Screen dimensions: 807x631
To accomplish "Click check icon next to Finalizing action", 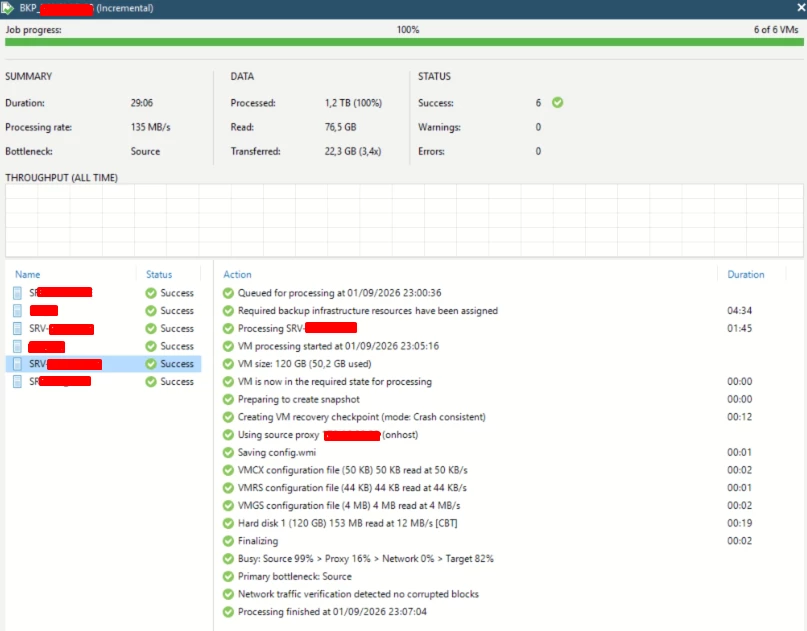I will click(x=228, y=541).
